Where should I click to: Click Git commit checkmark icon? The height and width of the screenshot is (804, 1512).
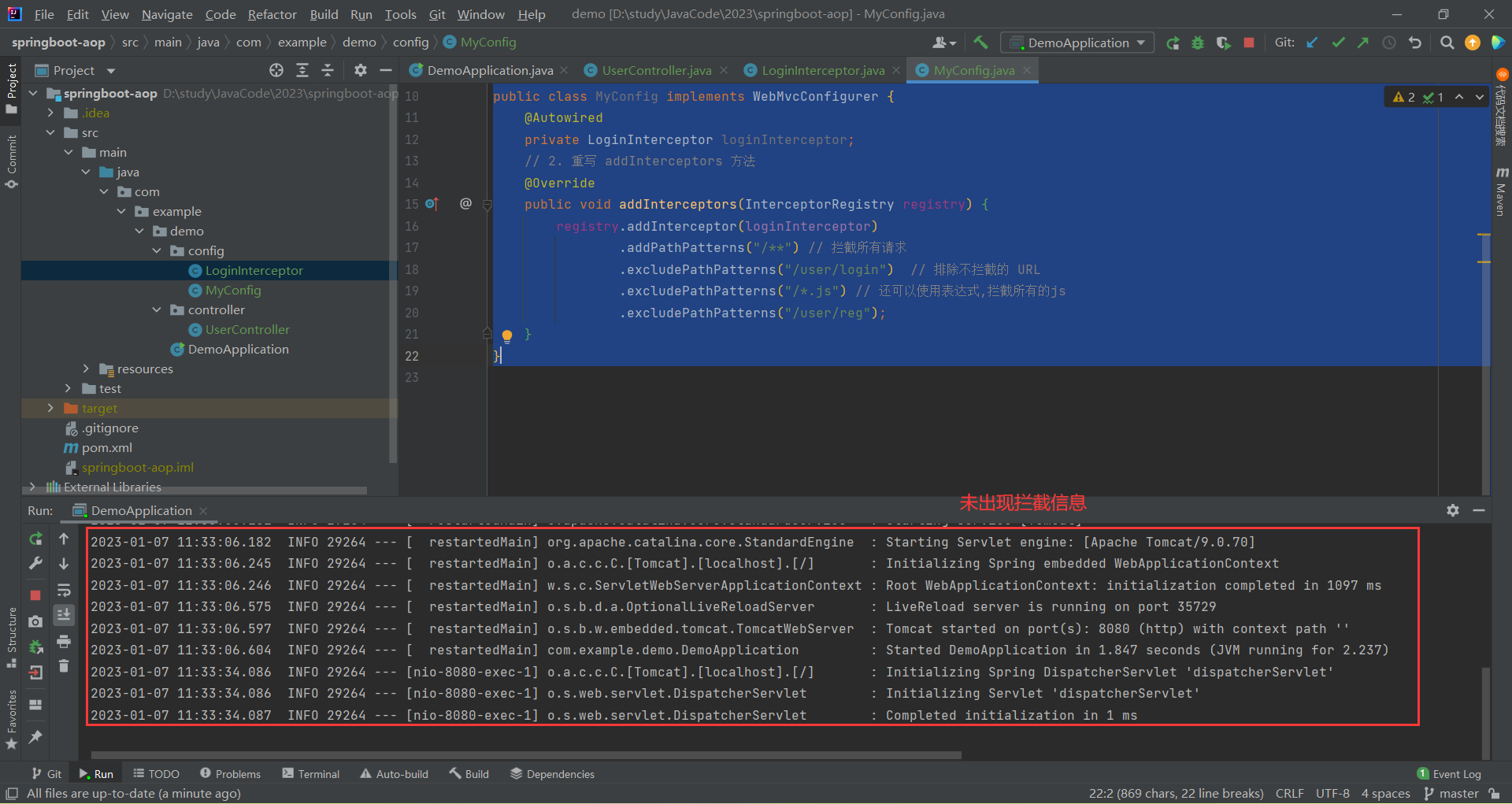[1338, 43]
